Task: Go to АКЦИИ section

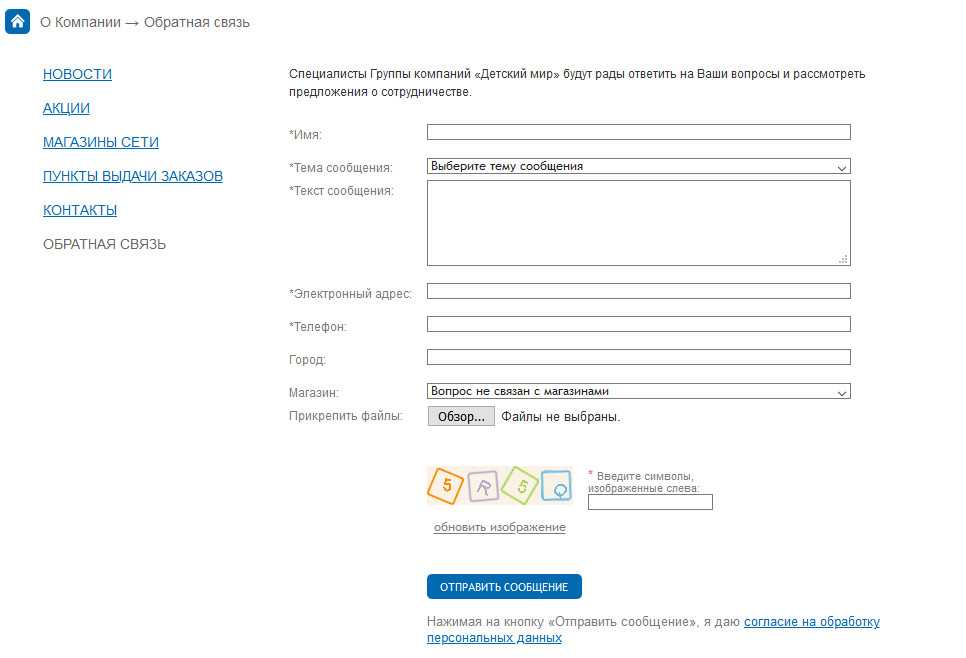Action: [x=66, y=108]
